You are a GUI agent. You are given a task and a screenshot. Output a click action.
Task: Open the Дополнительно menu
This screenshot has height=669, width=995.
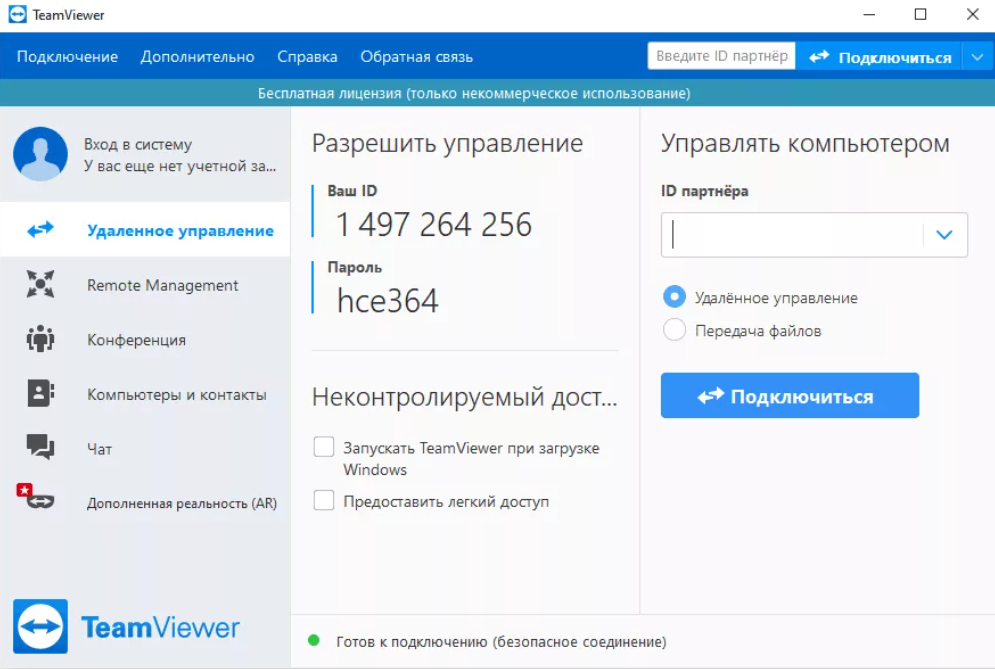(197, 56)
